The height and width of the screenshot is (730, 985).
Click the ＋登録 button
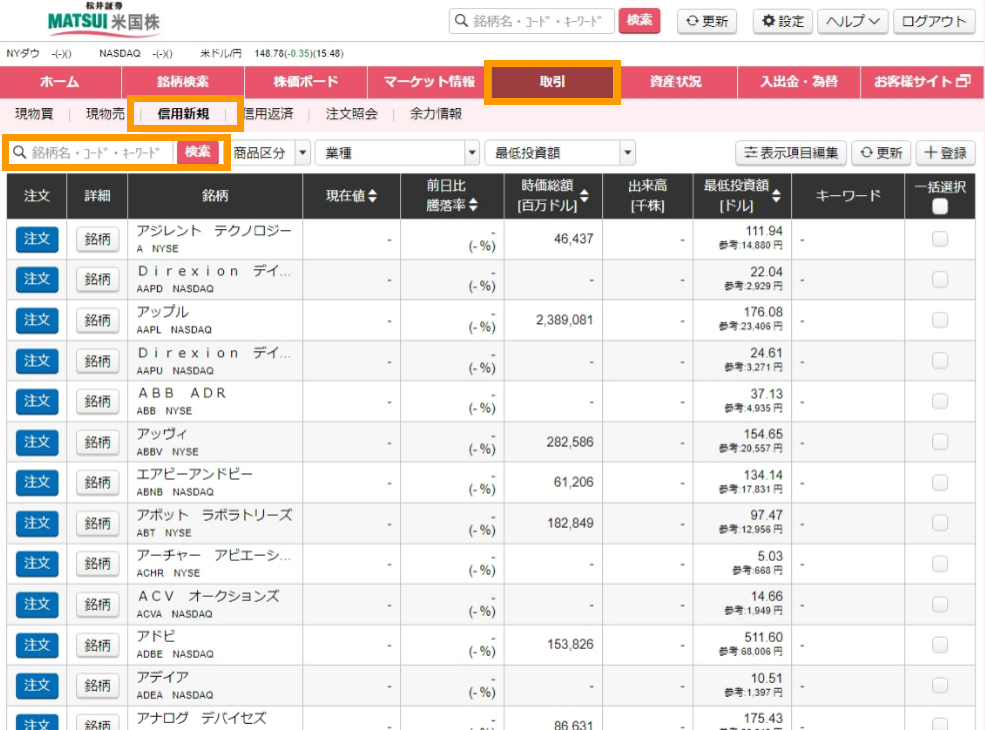pyautogui.click(x=945, y=153)
